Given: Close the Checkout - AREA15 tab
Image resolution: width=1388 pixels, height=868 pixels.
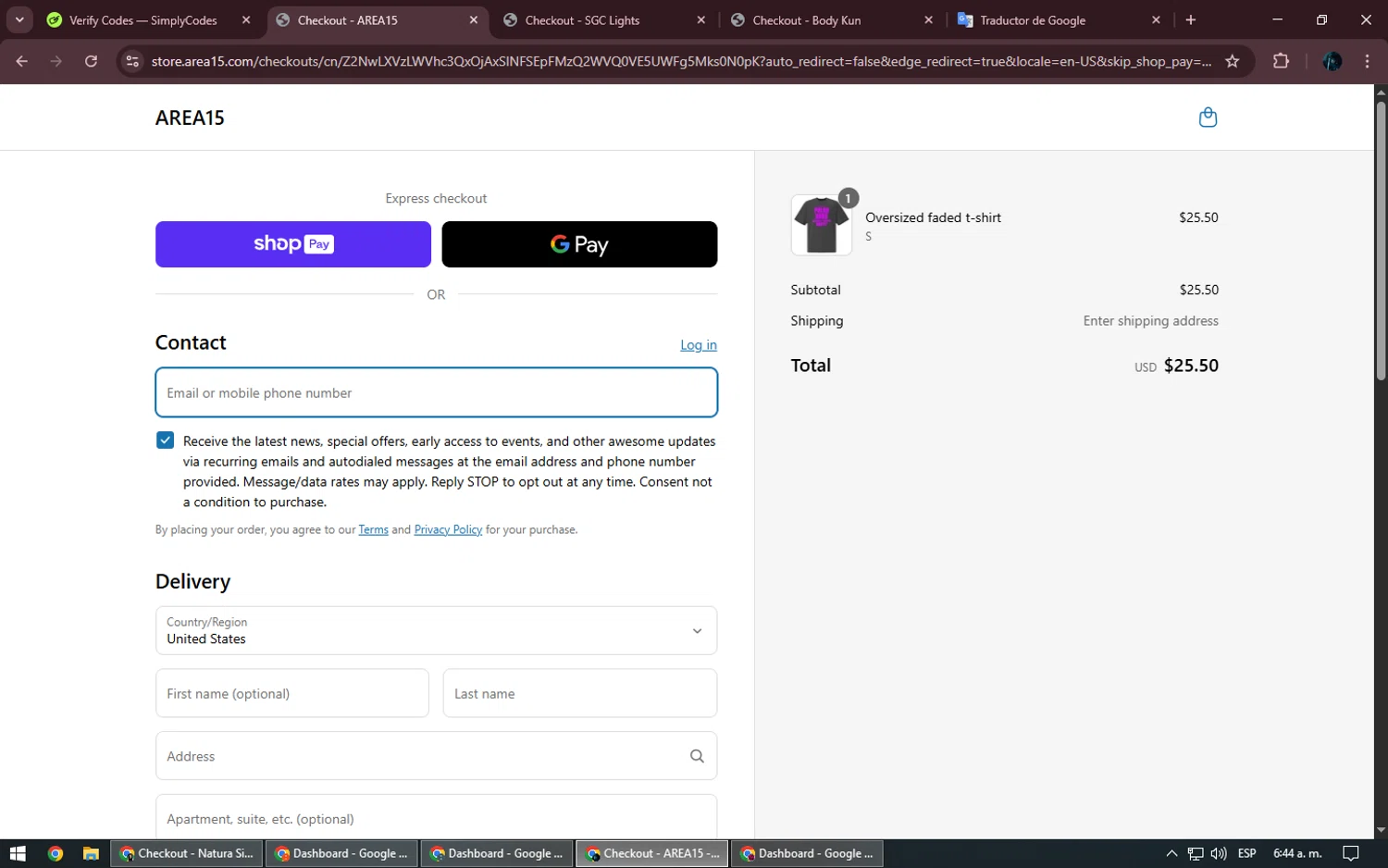Looking at the screenshot, I should [x=474, y=19].
